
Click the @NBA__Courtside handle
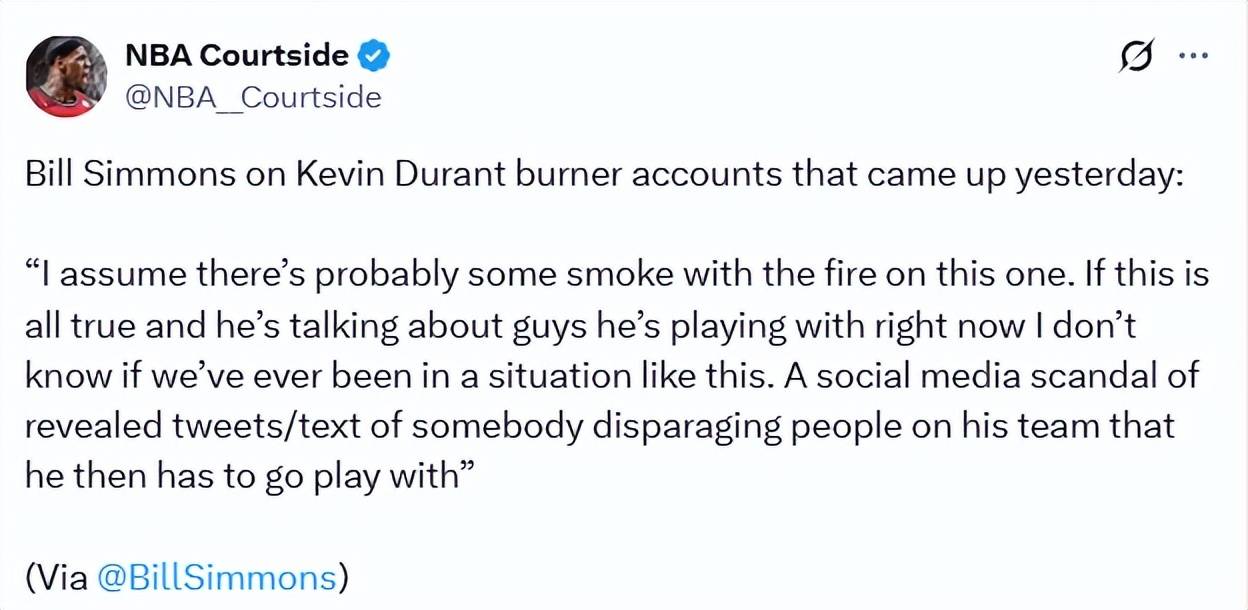point(252,97)
